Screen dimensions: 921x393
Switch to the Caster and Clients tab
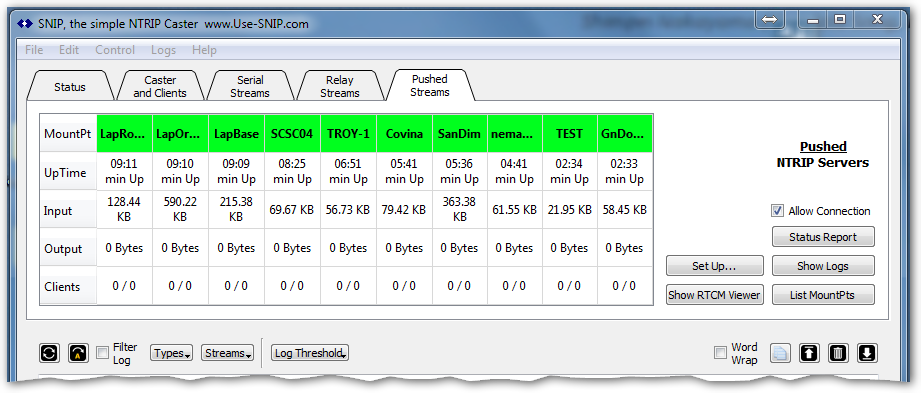click(x=160, y=86)
